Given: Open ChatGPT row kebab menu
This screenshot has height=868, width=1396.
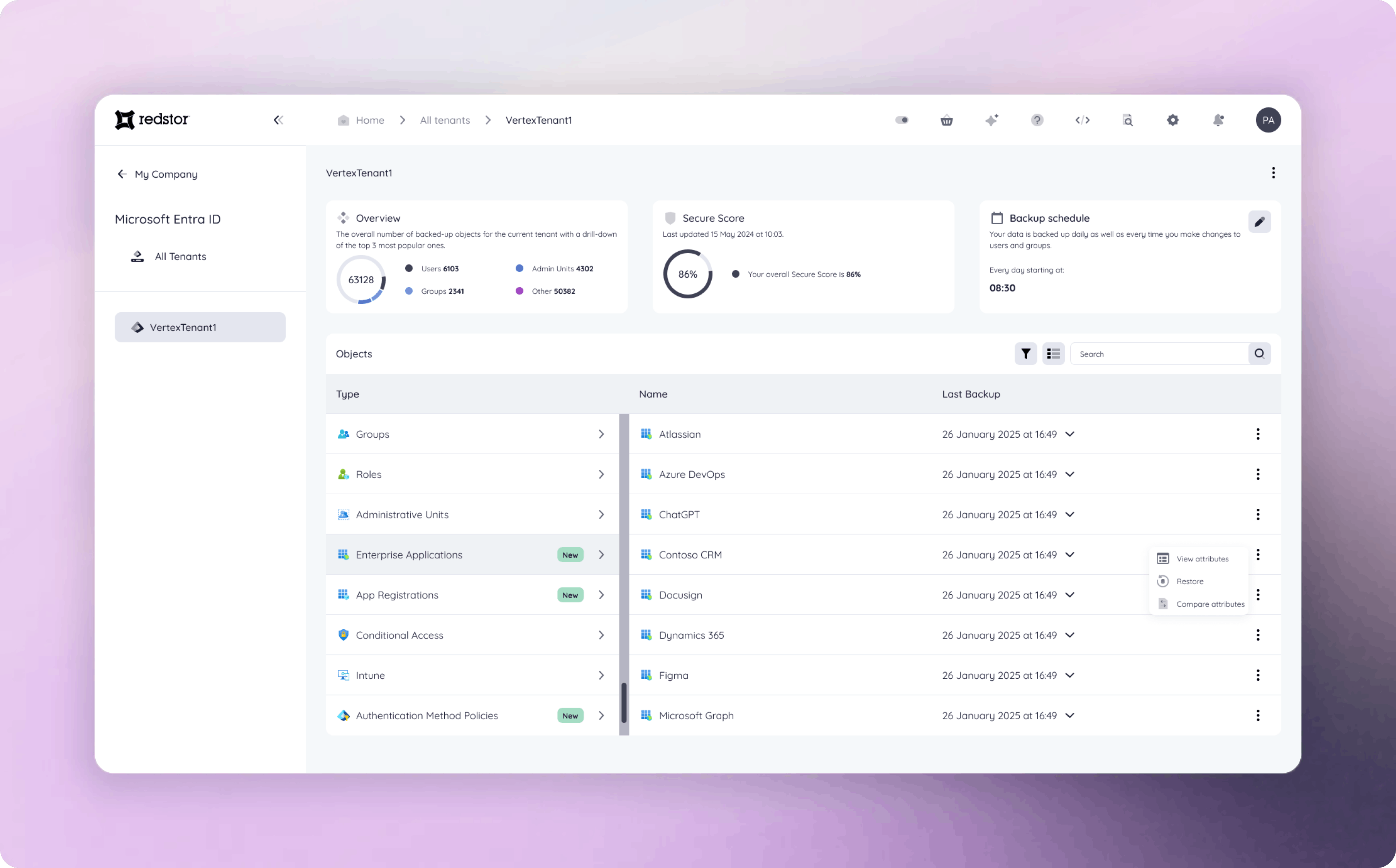Looking at the screenshot, I should (1258, 514).
